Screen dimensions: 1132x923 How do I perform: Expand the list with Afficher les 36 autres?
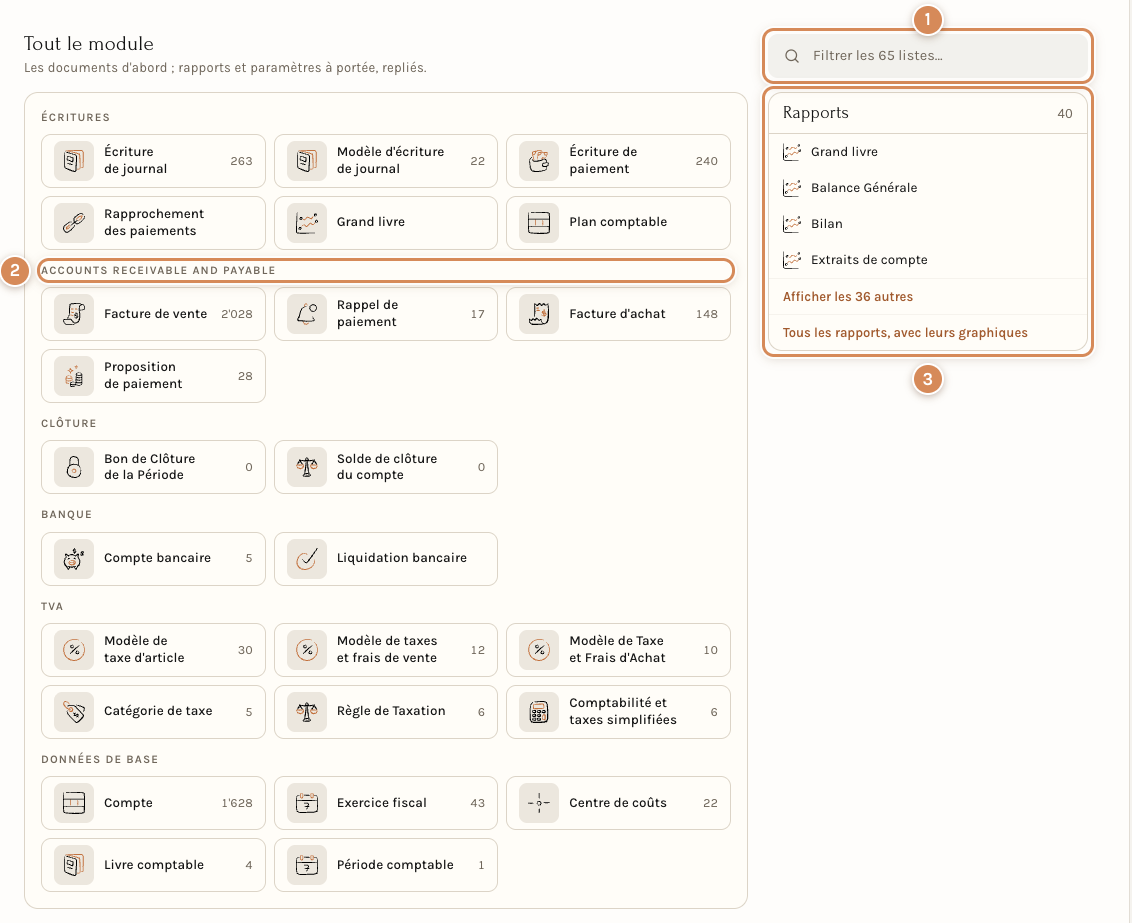[848, 297]
